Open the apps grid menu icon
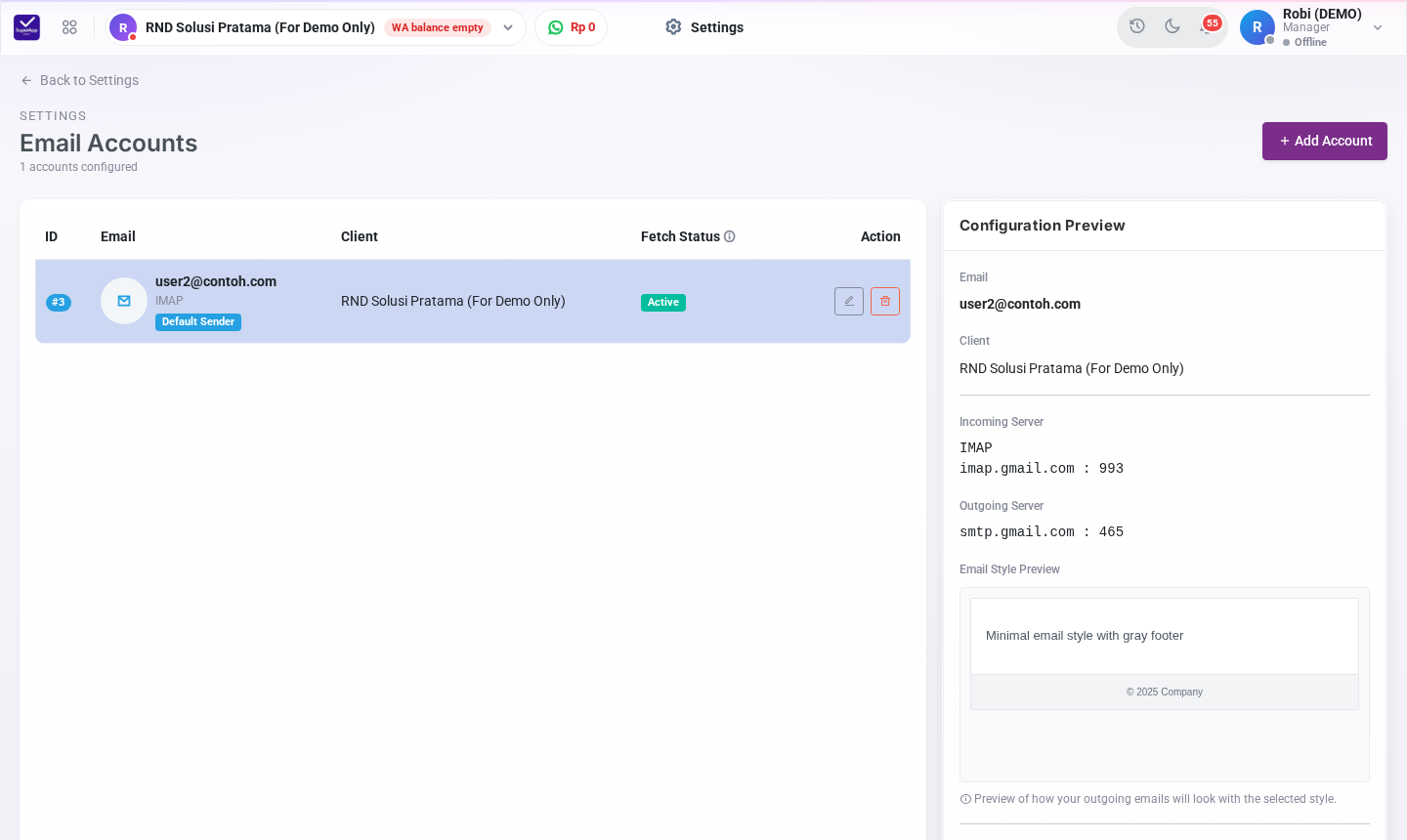 pos(69,27)
